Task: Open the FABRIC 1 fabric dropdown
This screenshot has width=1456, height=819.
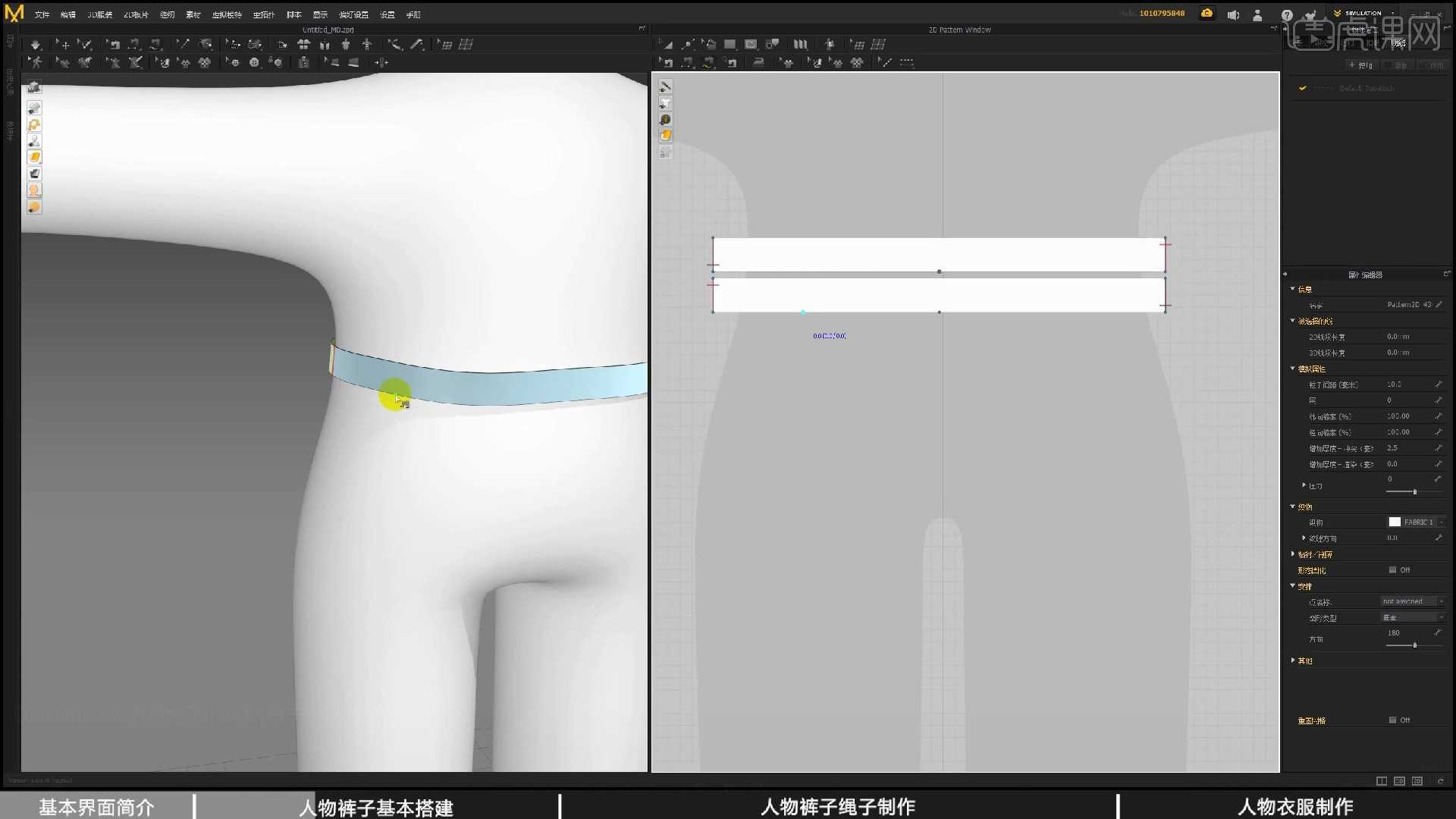Action: coord(1415,522)
